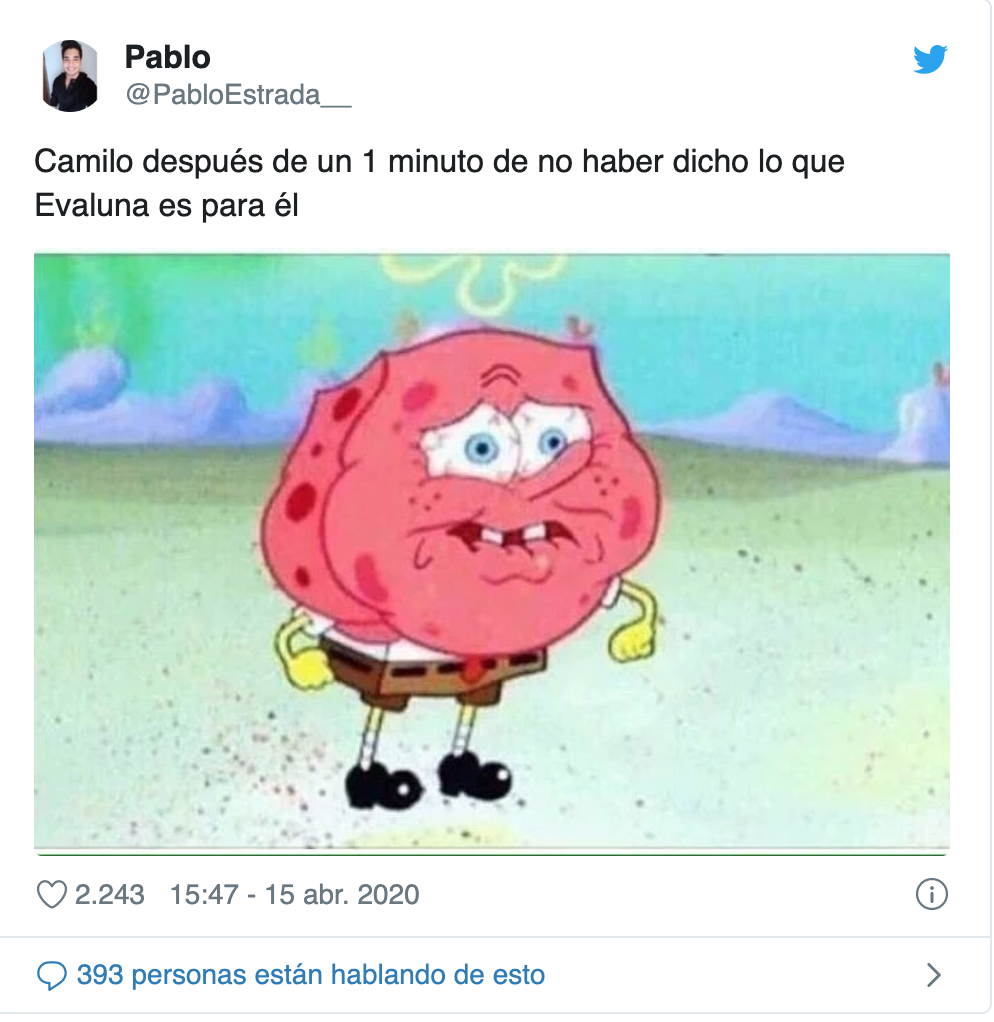Screen dimensions: 994x1022
Task: Click the yellow flower cloud above SpongeBob
Action: 476,282
